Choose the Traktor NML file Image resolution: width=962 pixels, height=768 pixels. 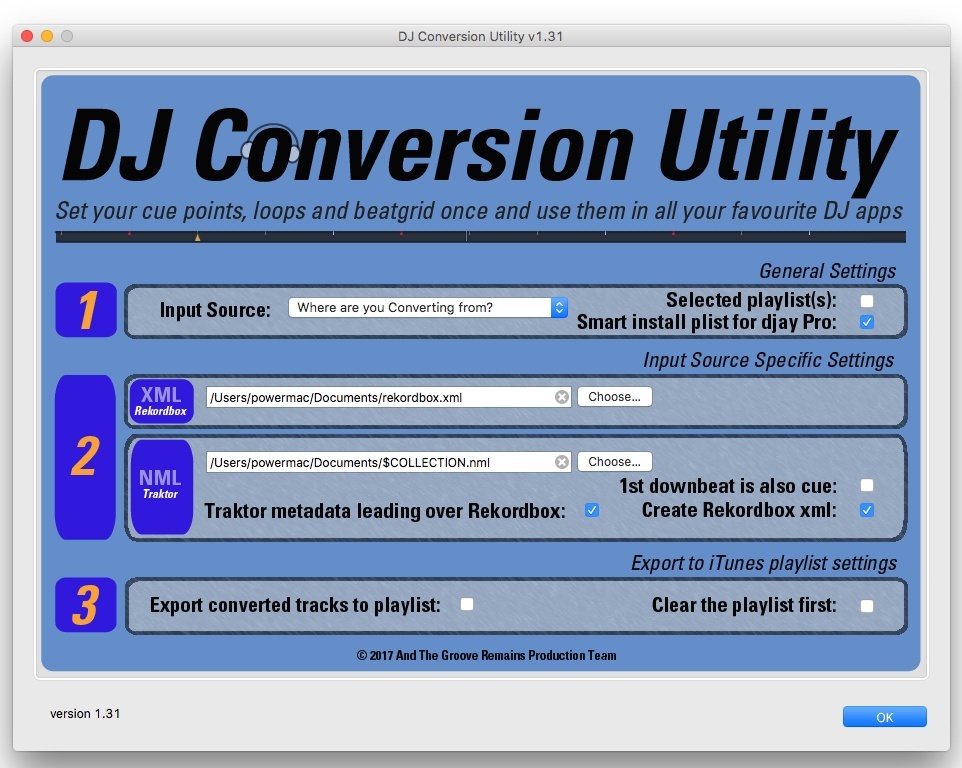[x=614, y=462]
